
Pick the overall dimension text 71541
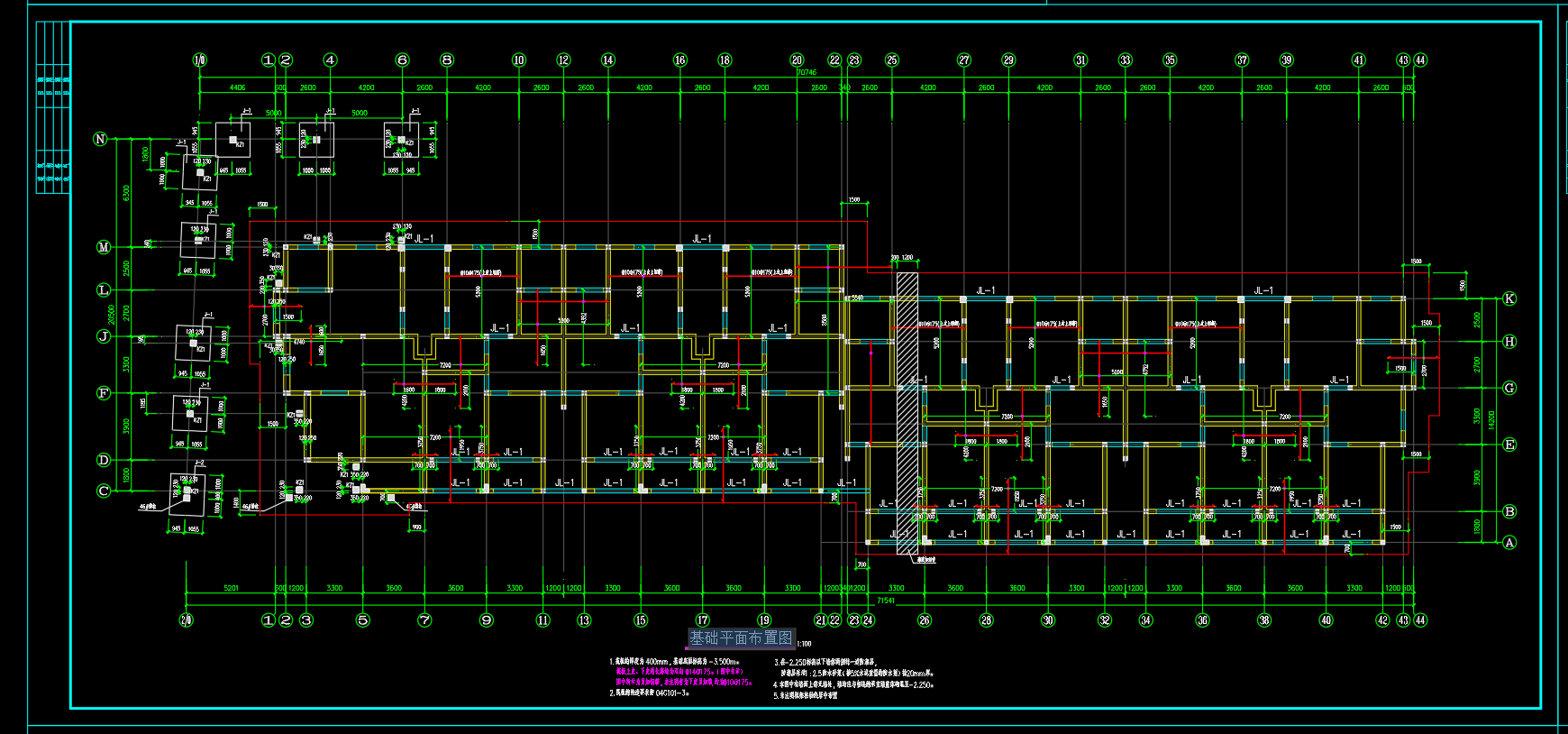[x=886, y=601]
